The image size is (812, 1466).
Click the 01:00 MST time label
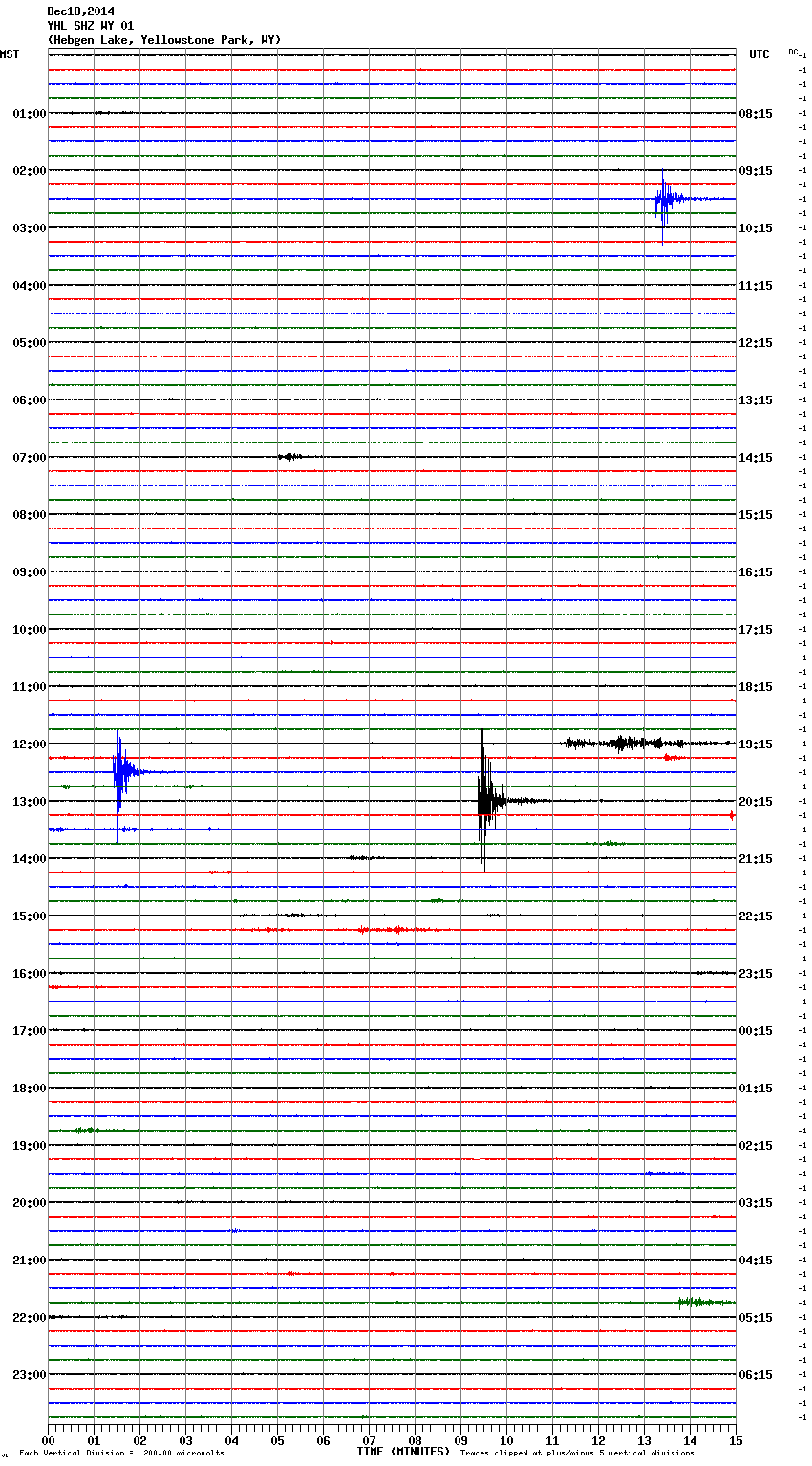click(29, 114)
